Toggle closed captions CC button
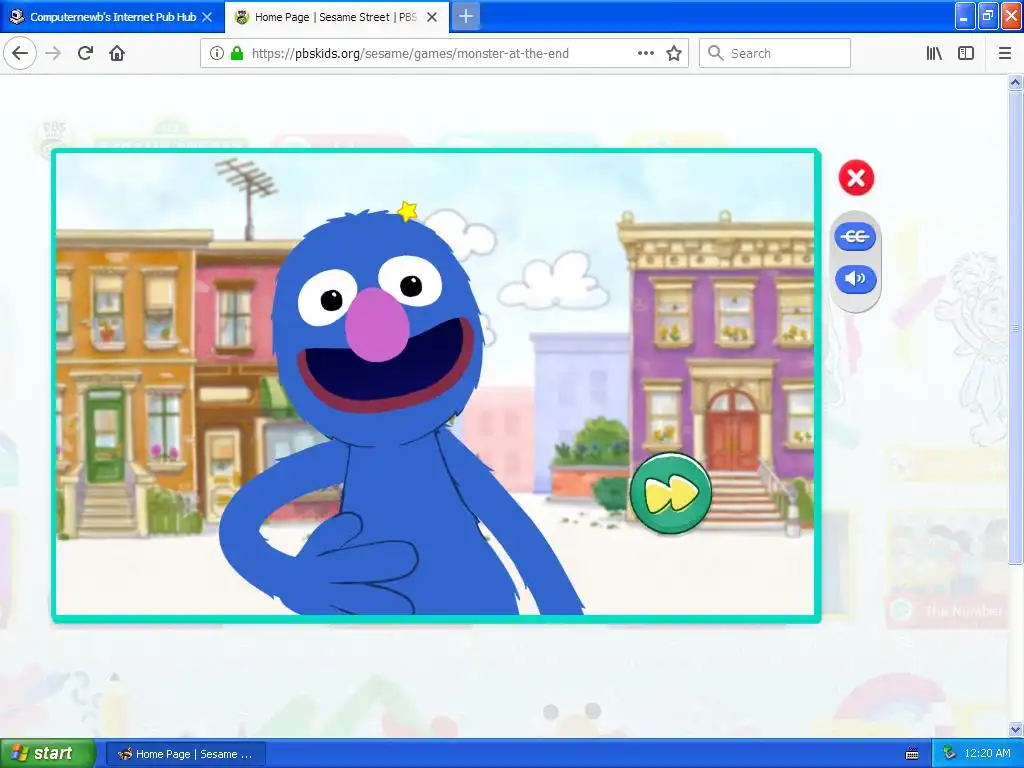 [855, 236]
